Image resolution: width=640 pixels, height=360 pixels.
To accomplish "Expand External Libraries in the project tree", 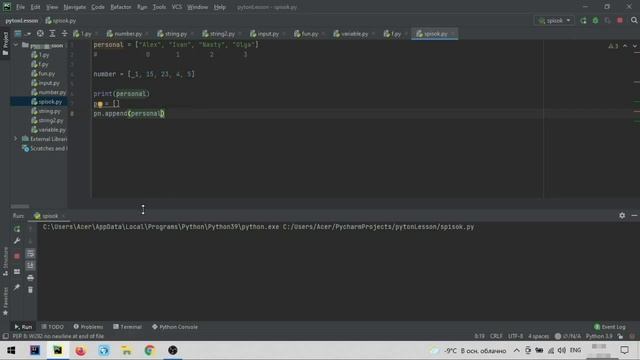I will [x=16, y=139].
